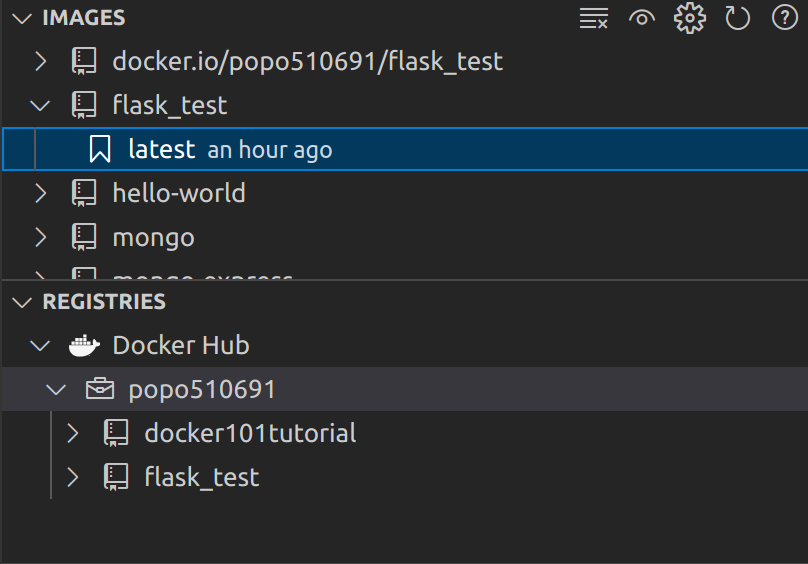The width and height of the screenshot is (808, 564).
Task: Click repository icon beside hello-world
Action: click(x=84, y=193)
